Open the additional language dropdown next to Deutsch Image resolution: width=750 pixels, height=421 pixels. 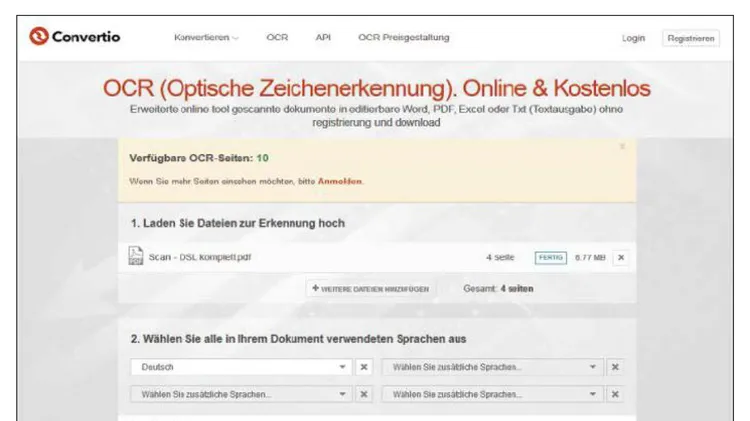pyautogui.click(x=493, y=367)
